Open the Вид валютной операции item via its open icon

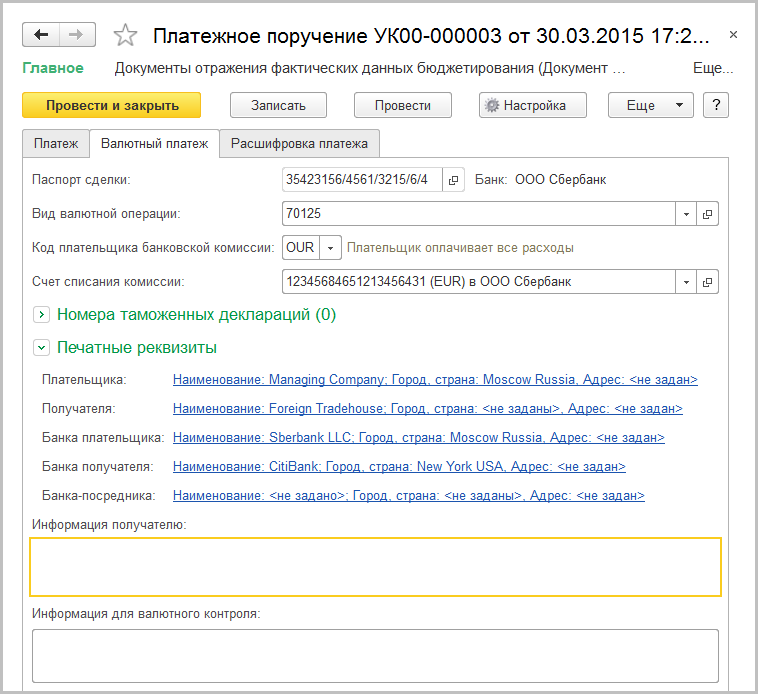click(708, 214)
